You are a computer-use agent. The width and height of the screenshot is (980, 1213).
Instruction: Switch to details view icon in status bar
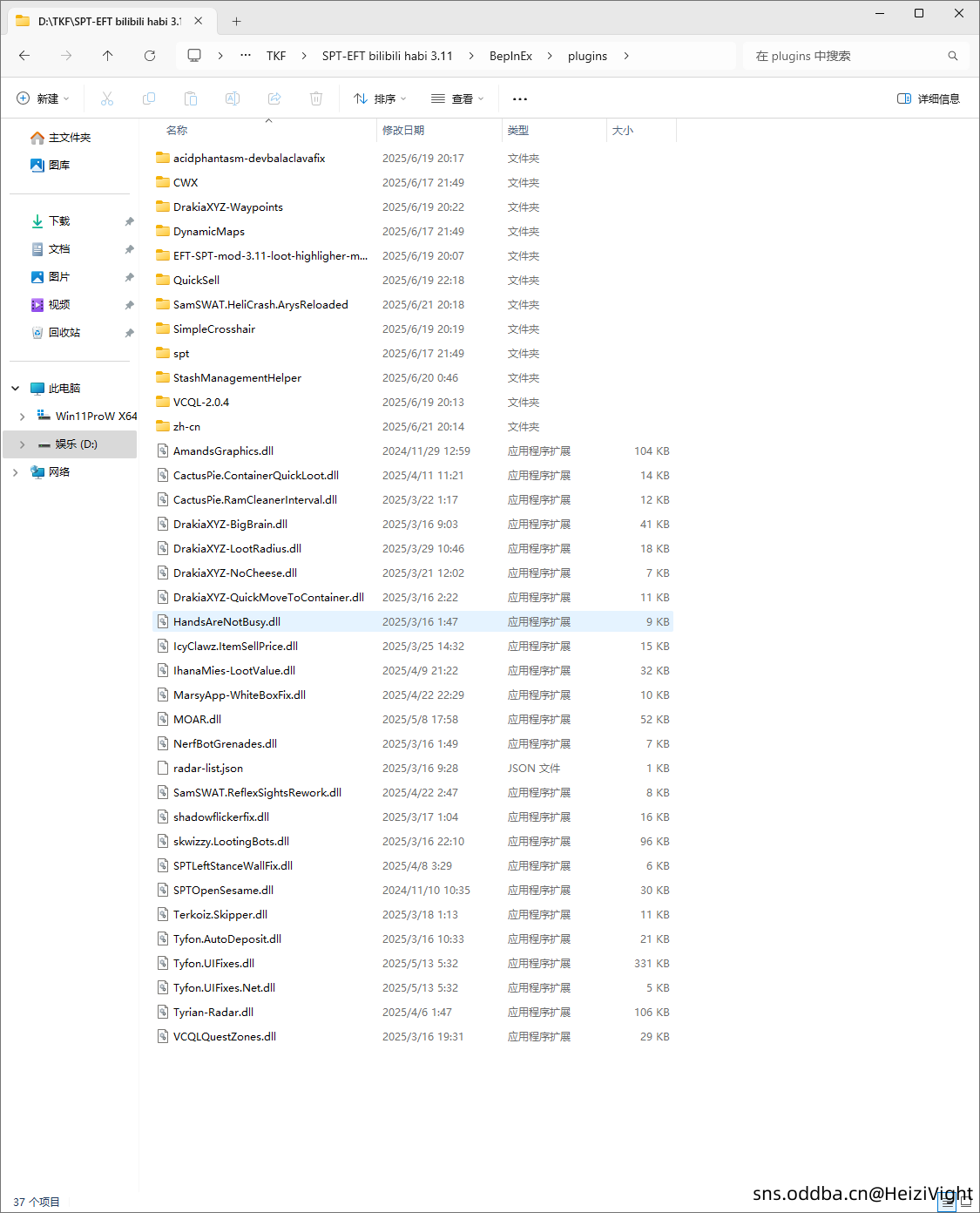pos(947,1202)
